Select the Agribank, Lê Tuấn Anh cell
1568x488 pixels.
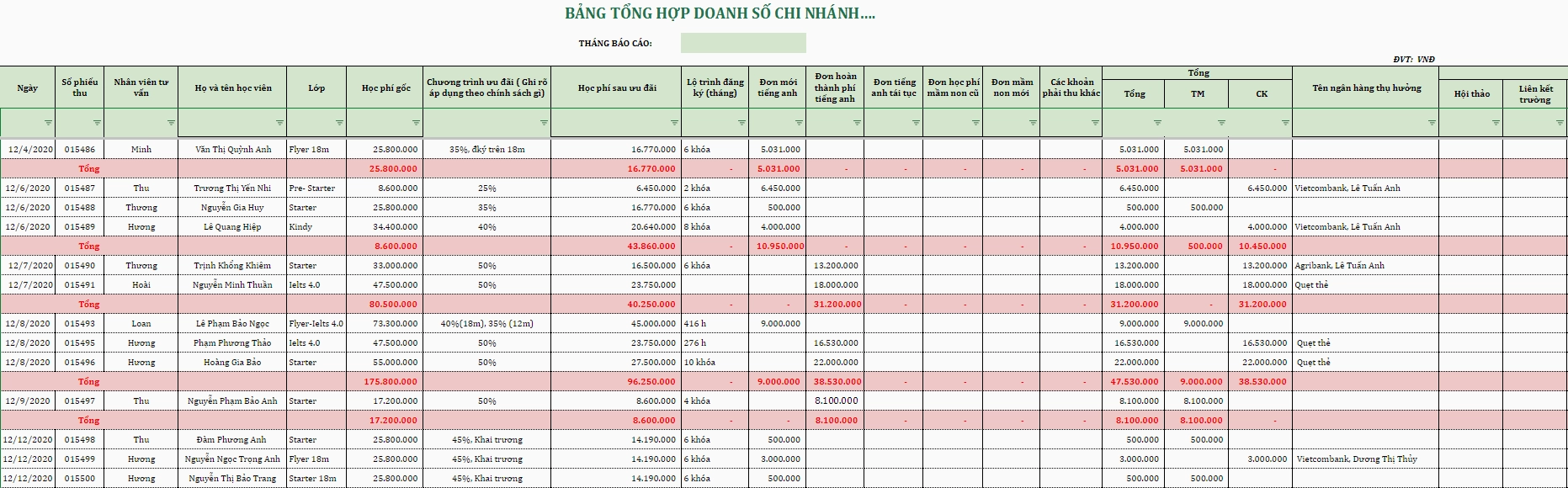(1366, 265)
